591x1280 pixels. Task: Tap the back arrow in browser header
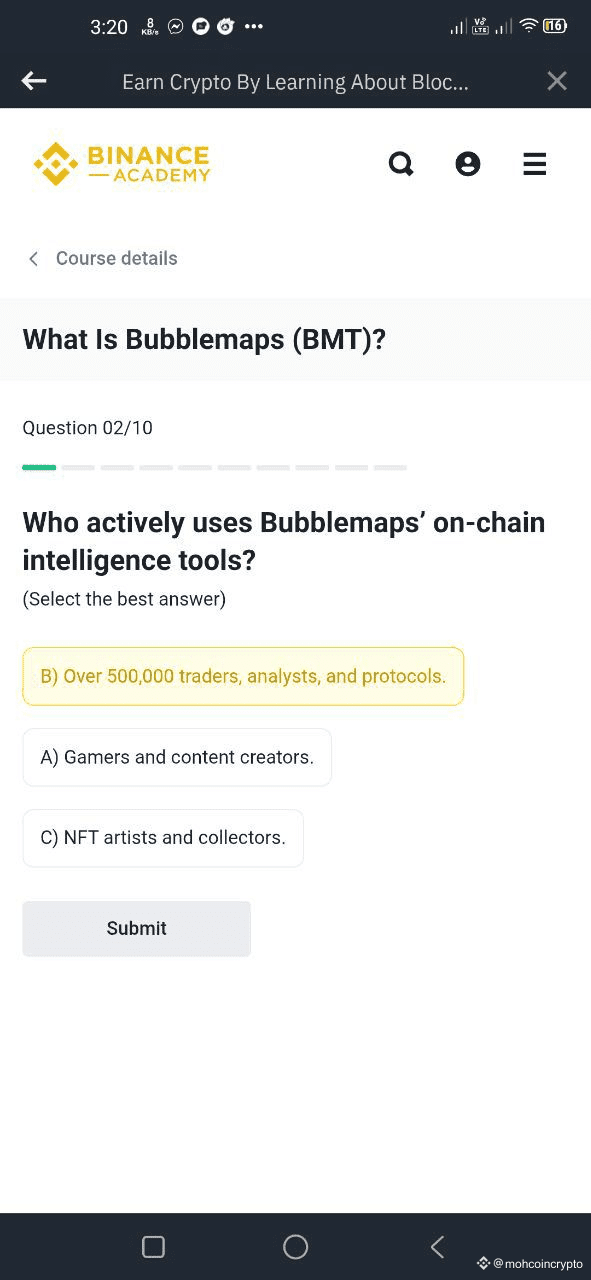coord(34,81)
